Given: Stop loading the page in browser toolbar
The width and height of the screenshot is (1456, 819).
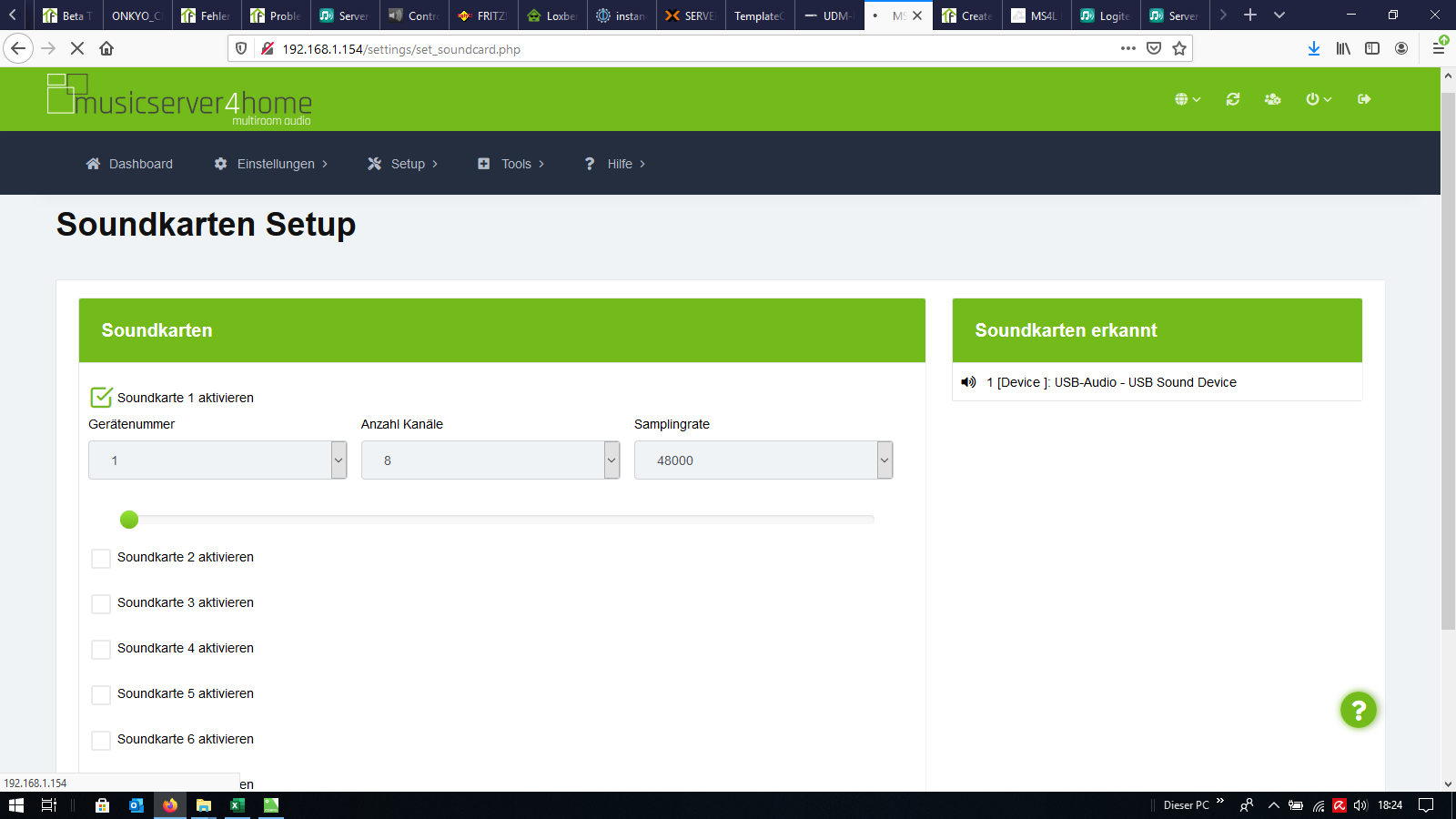Looking at the screenshot, I should 77,48.
